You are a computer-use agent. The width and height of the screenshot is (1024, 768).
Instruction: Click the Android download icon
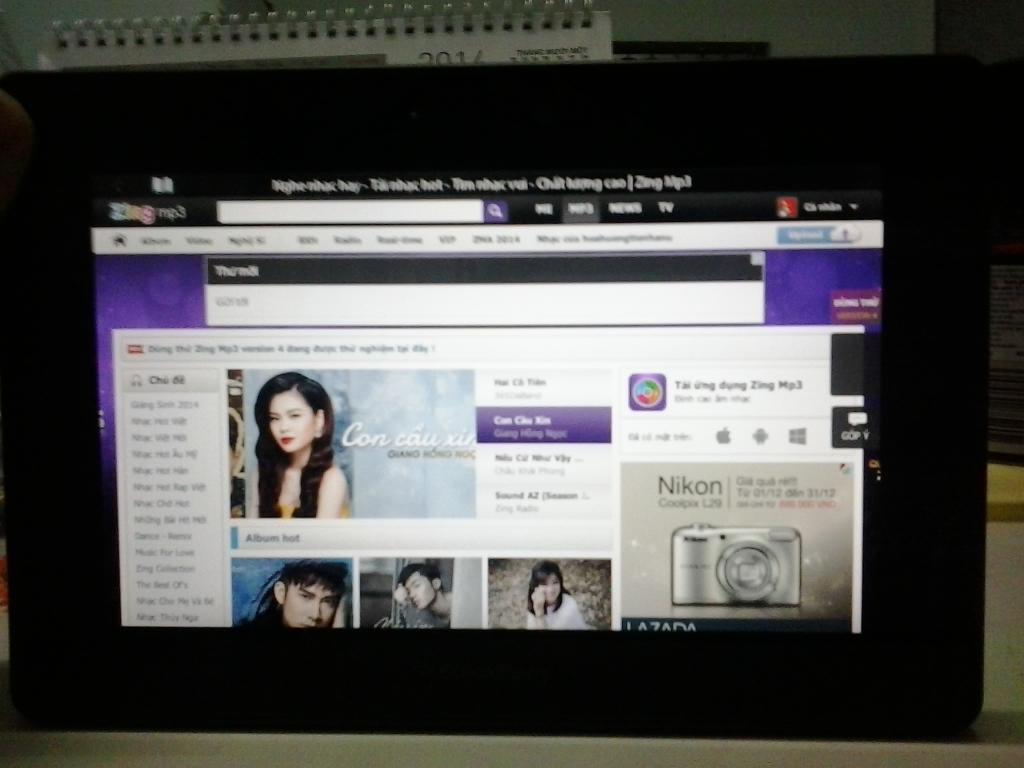tap(760, 436)
